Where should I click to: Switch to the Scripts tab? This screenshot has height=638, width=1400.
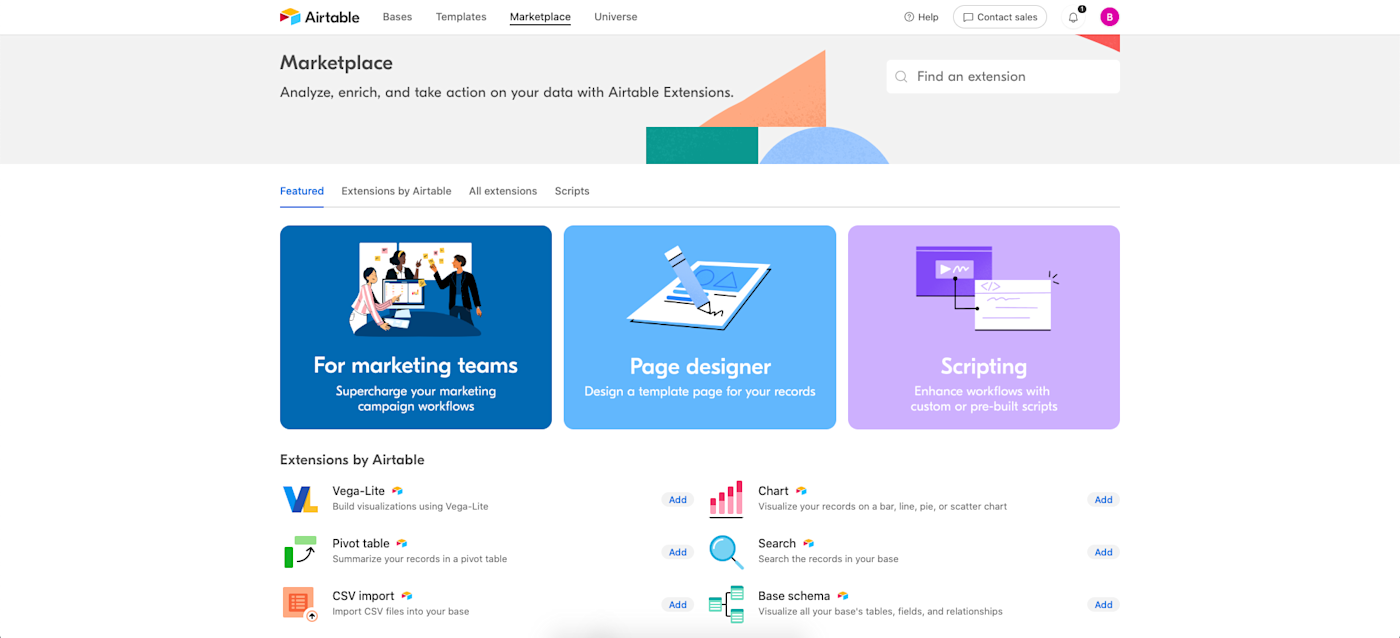tap(572, 191)
